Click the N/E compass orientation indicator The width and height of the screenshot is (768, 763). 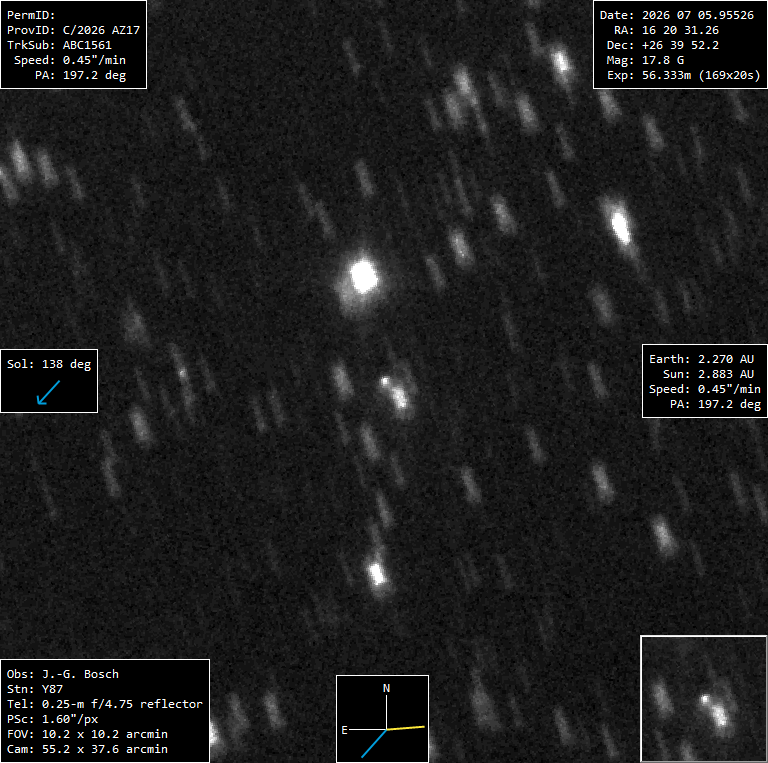pos(383,718)
